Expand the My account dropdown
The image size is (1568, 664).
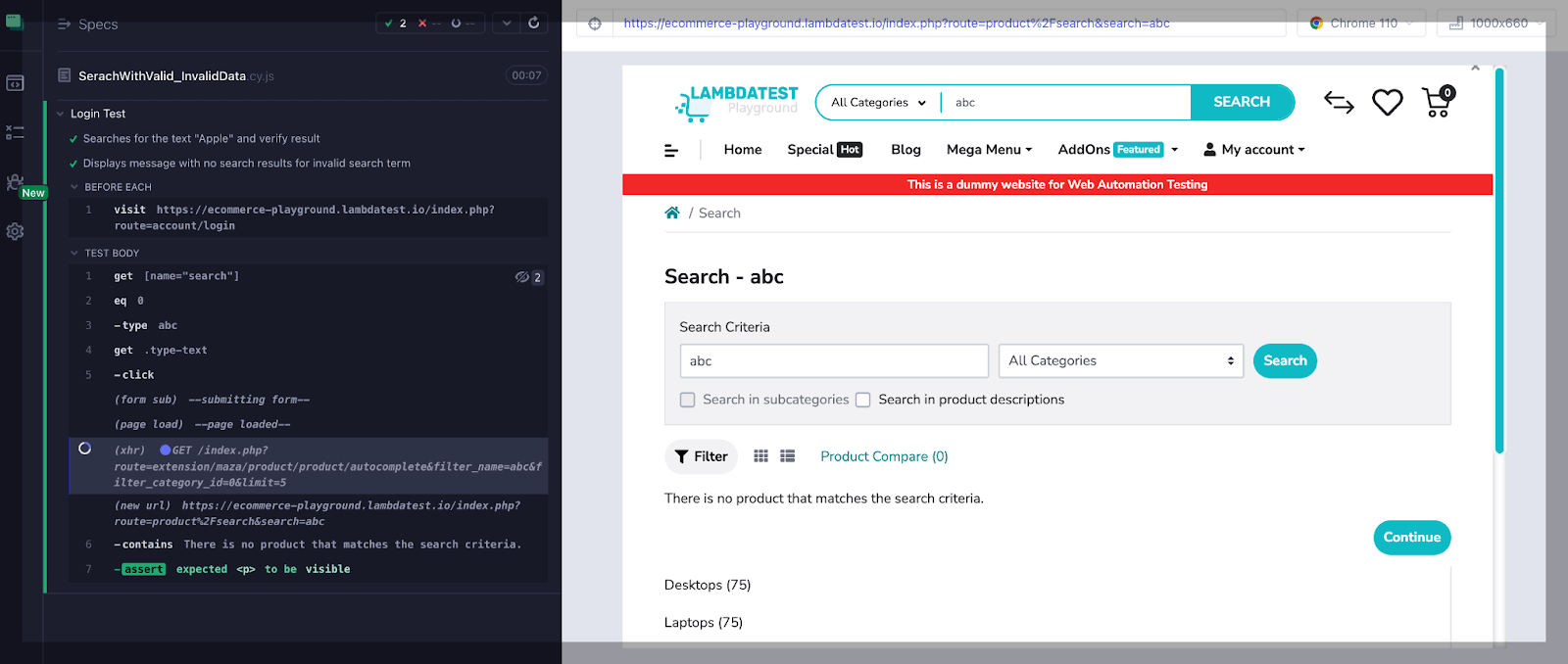click(1254, 150)
